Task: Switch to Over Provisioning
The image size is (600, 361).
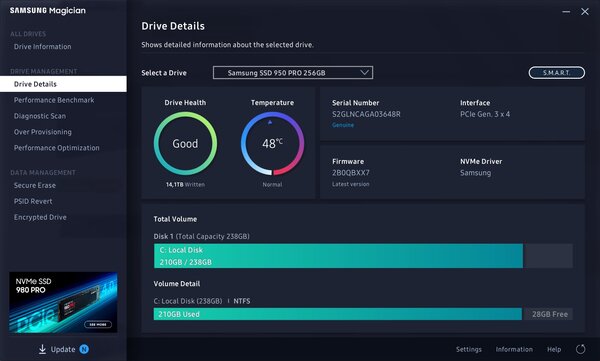Action: [42, 132]
